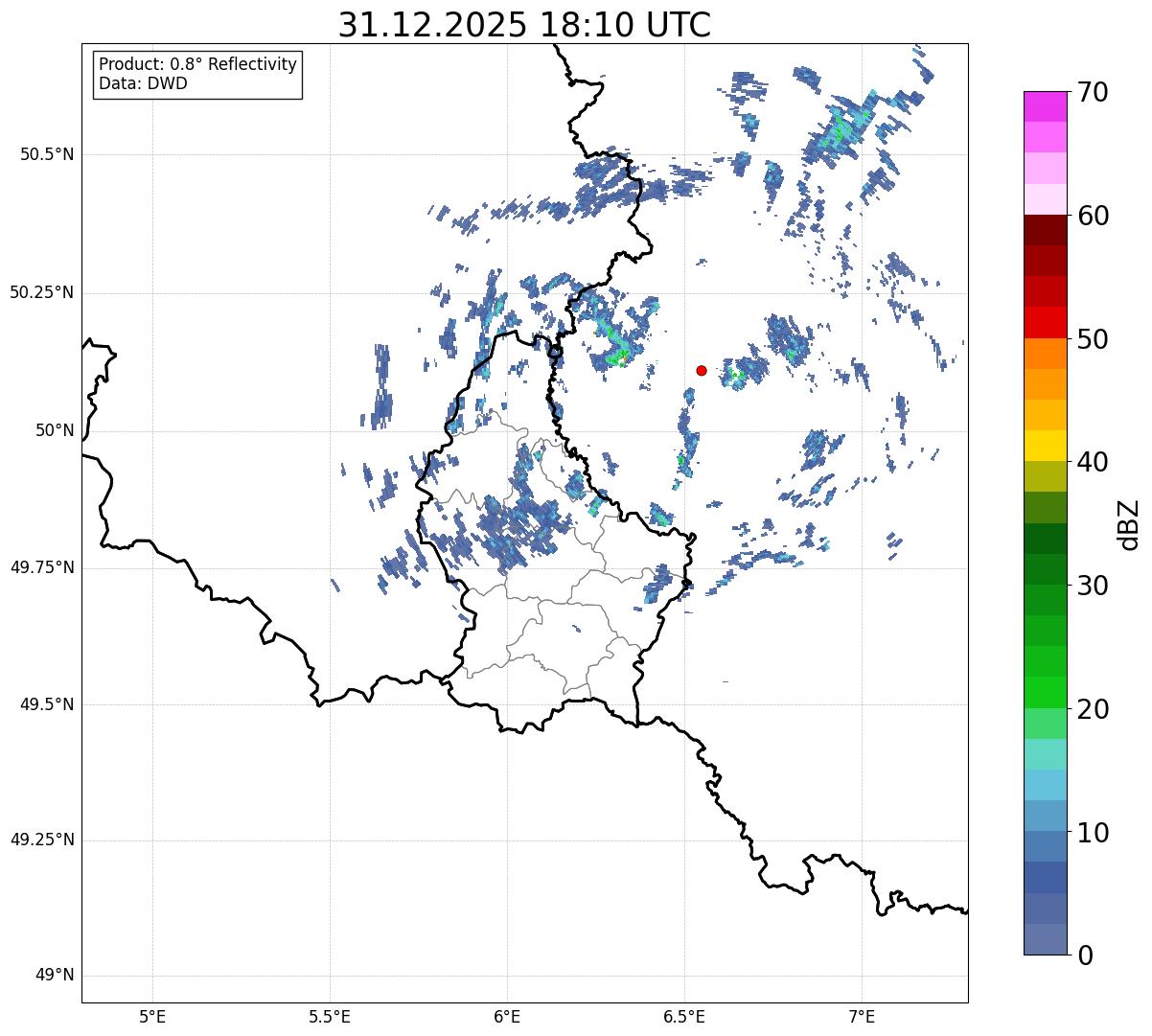This screenshot has width=1152, height=1036.
Task: Click the dBZ colorbar axis label
Action: tap(1128, 524)
